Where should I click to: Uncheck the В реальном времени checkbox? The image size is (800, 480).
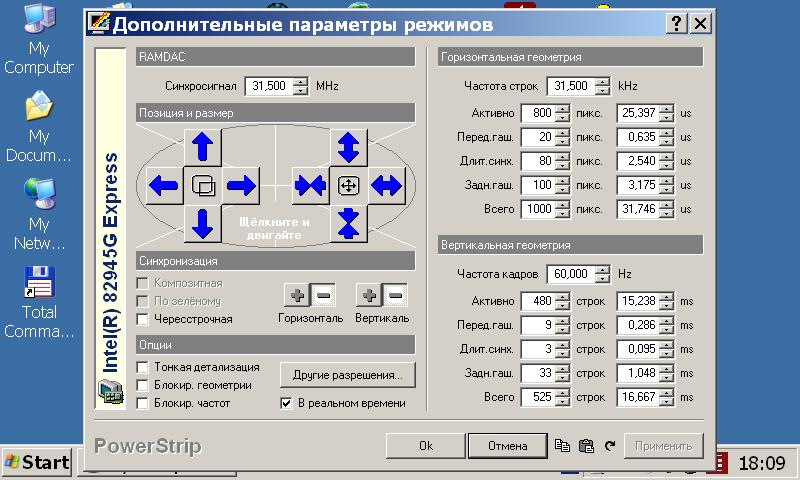(287, 403)
